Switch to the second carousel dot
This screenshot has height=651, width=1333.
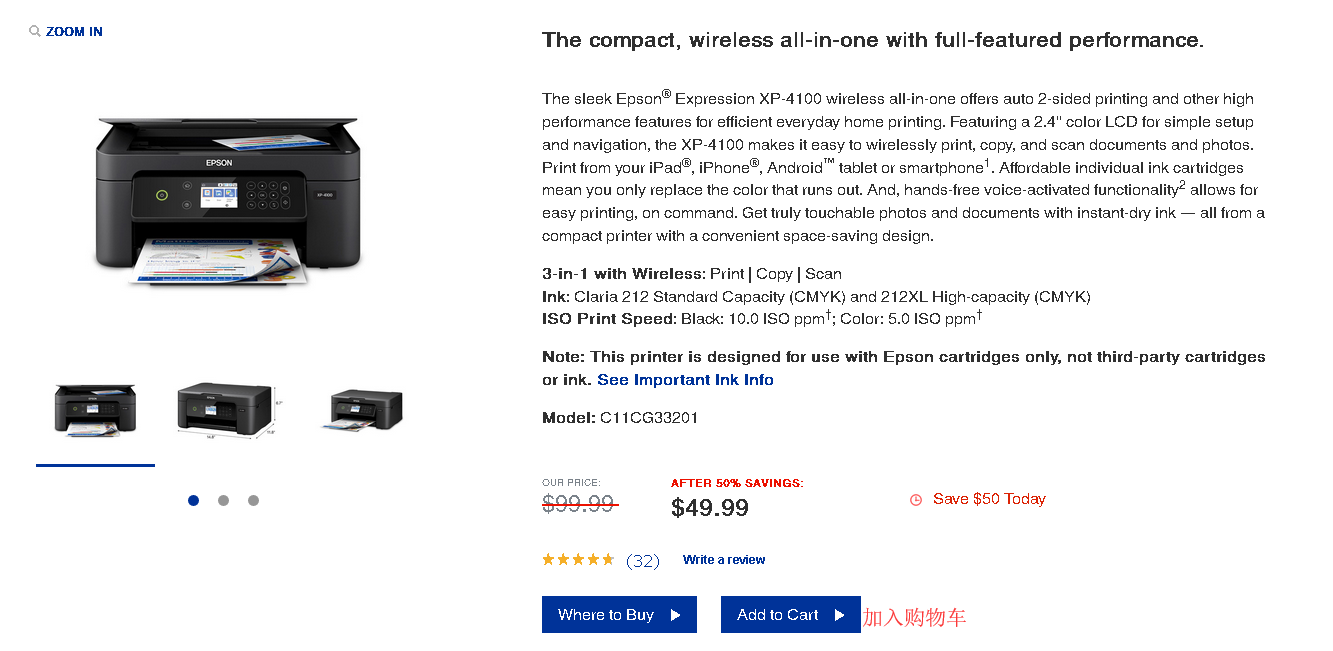point(223,500)
